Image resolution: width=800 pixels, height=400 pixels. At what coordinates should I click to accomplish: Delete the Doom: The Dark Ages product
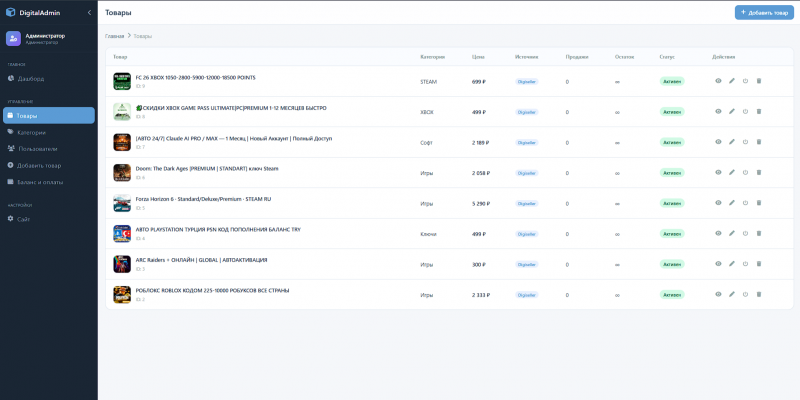pyautogui.click(x=759, y=172)
